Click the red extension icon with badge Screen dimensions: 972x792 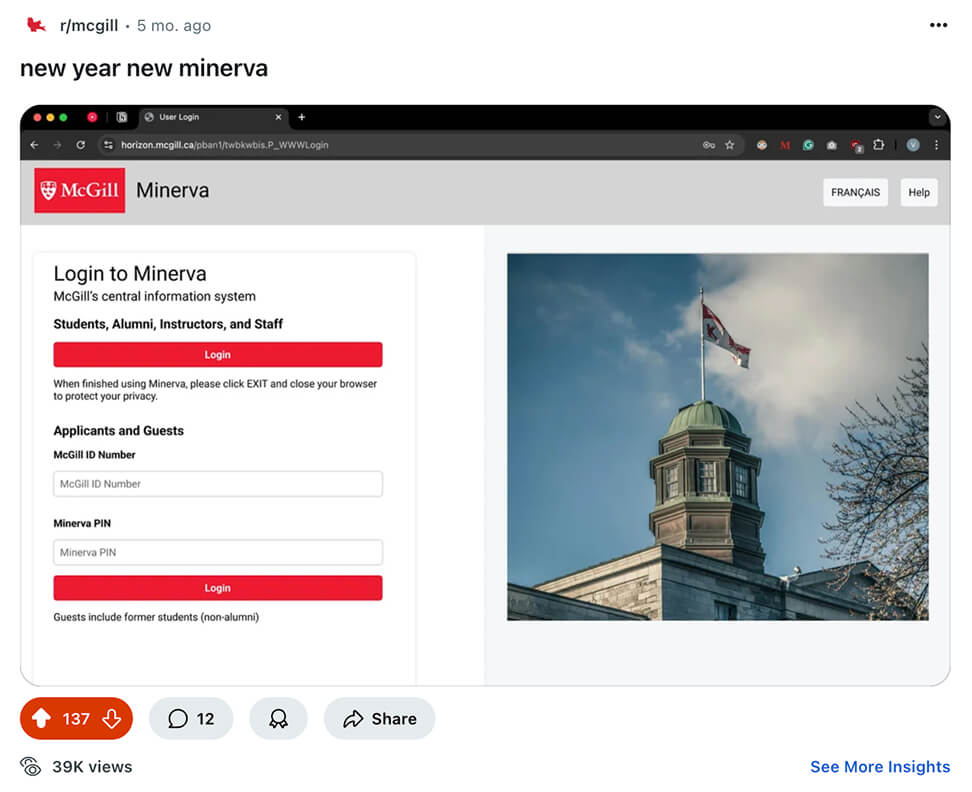point(855,146)
